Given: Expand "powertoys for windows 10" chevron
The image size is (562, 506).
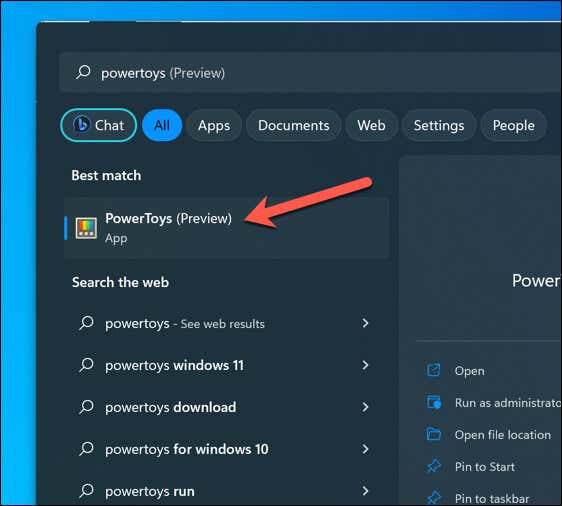Looking at the screenshot, I should [365, 449].
